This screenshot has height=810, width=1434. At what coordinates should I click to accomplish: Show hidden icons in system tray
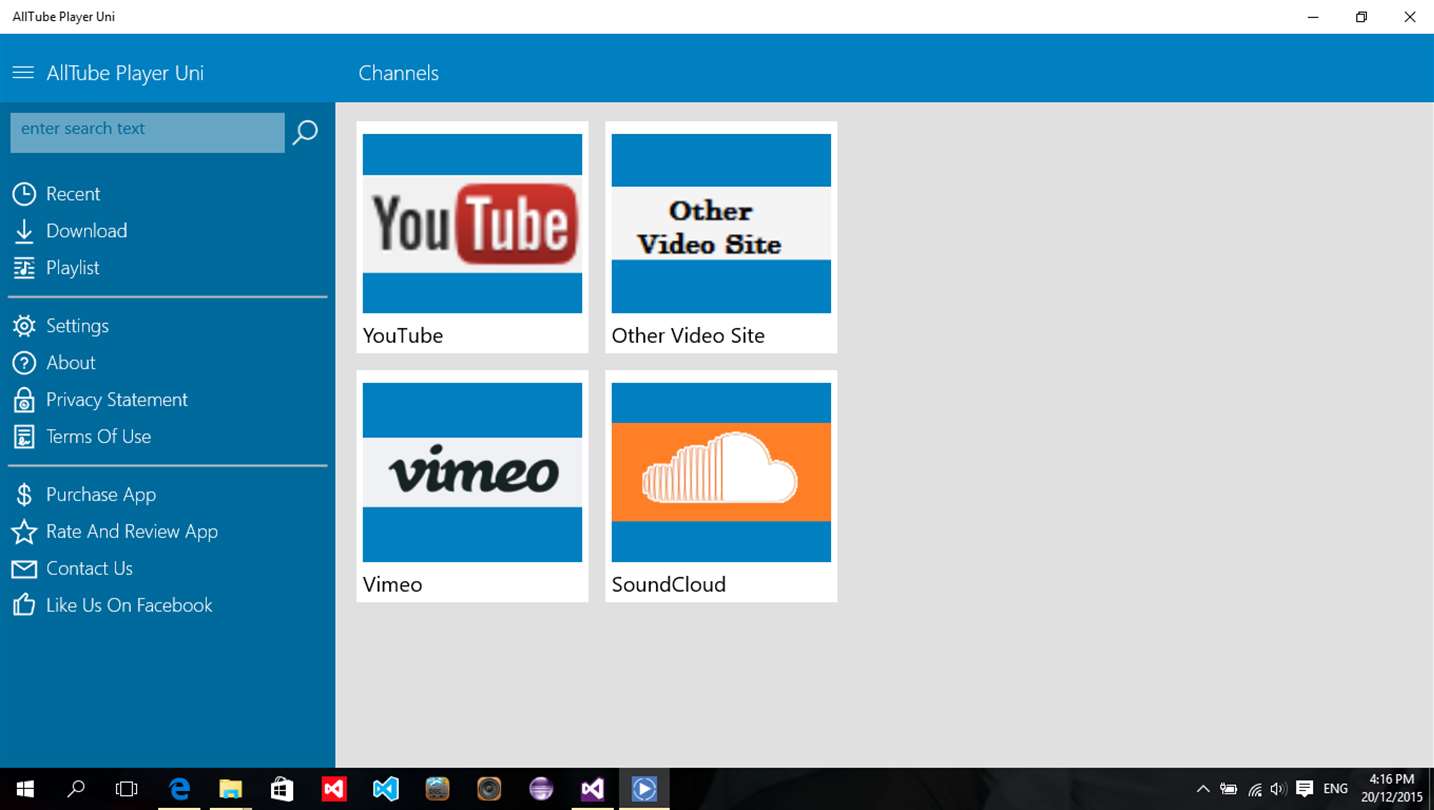point(1203,789)
